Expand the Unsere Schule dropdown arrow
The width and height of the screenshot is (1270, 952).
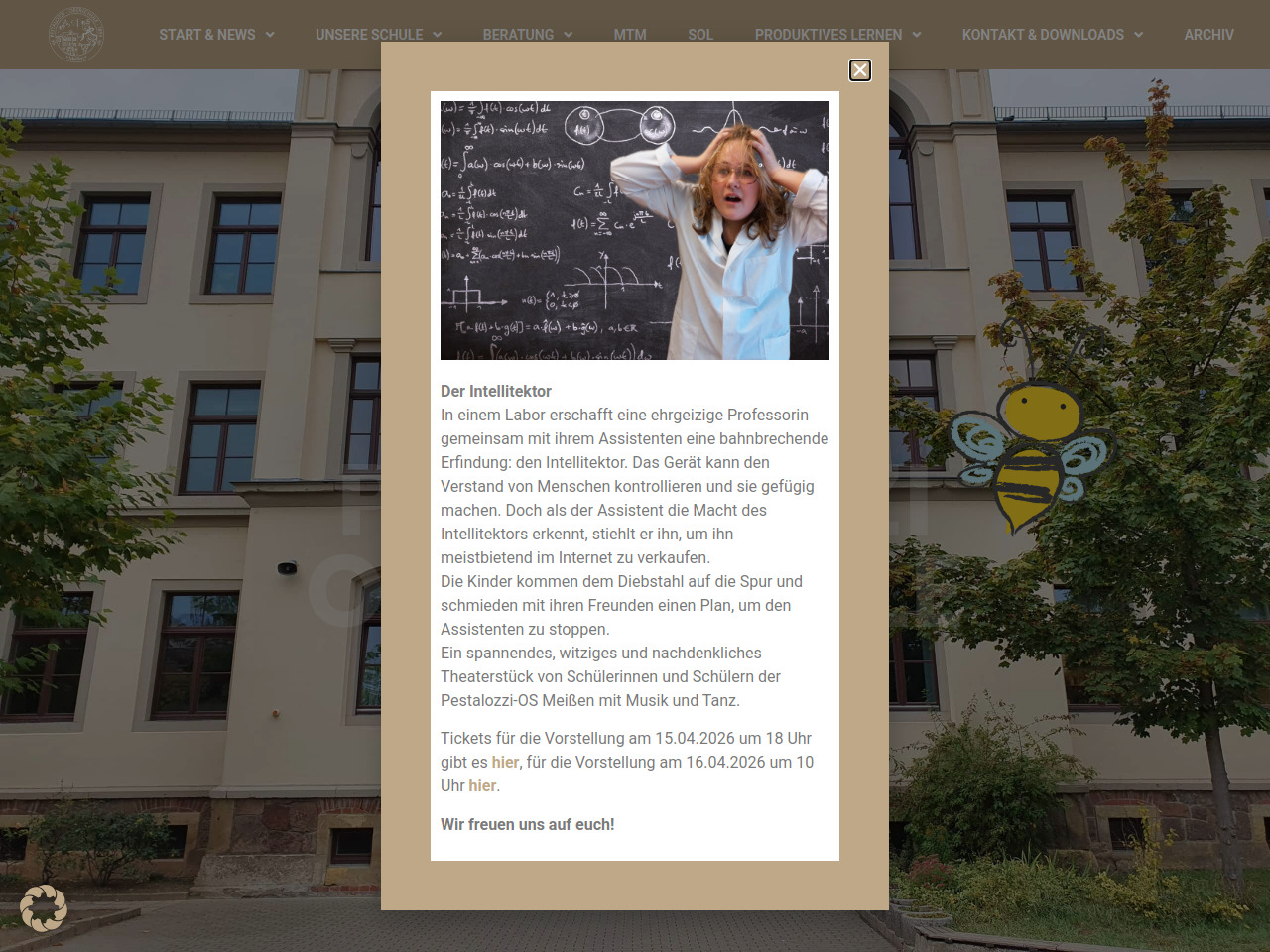(x=438, y=35)
